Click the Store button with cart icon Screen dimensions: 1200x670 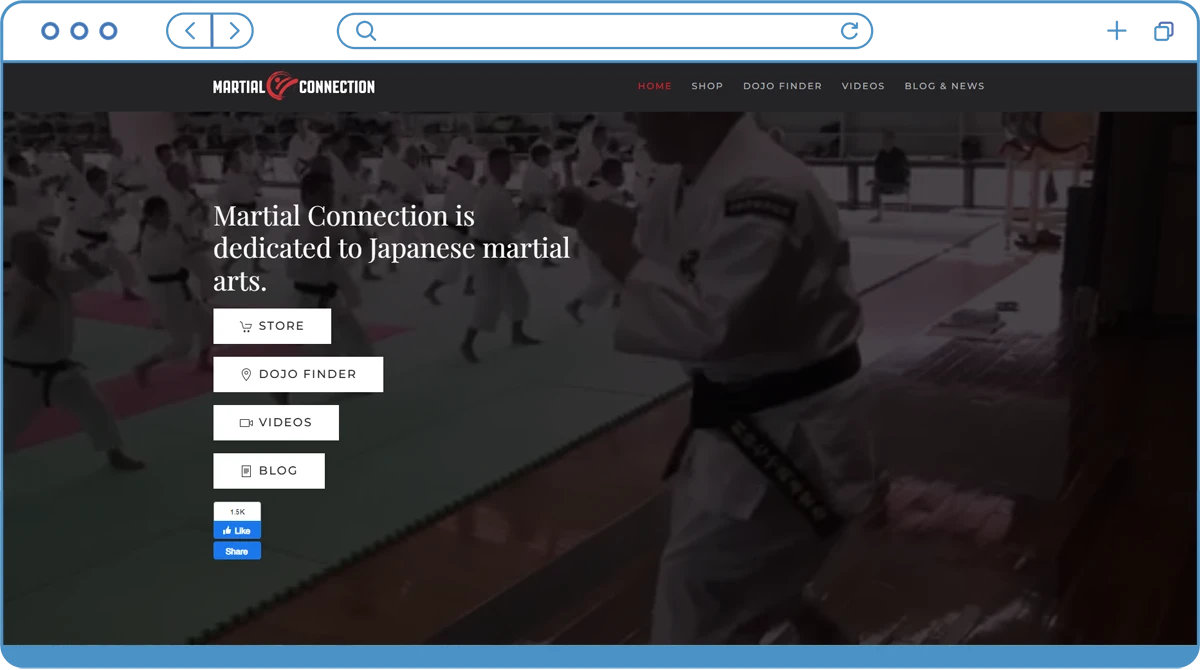point(272,326)
